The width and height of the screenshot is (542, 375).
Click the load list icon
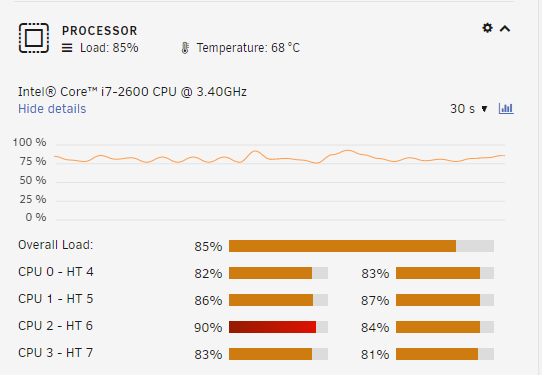[x=67, y=48]
